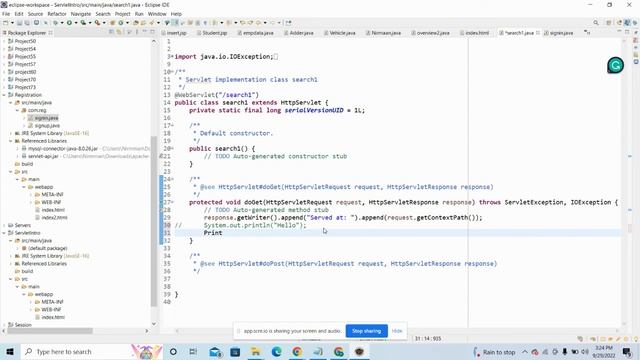Click the toolbar Search flashlight icon
Viewport: 640px width, 360px height.
coord(152,23)
